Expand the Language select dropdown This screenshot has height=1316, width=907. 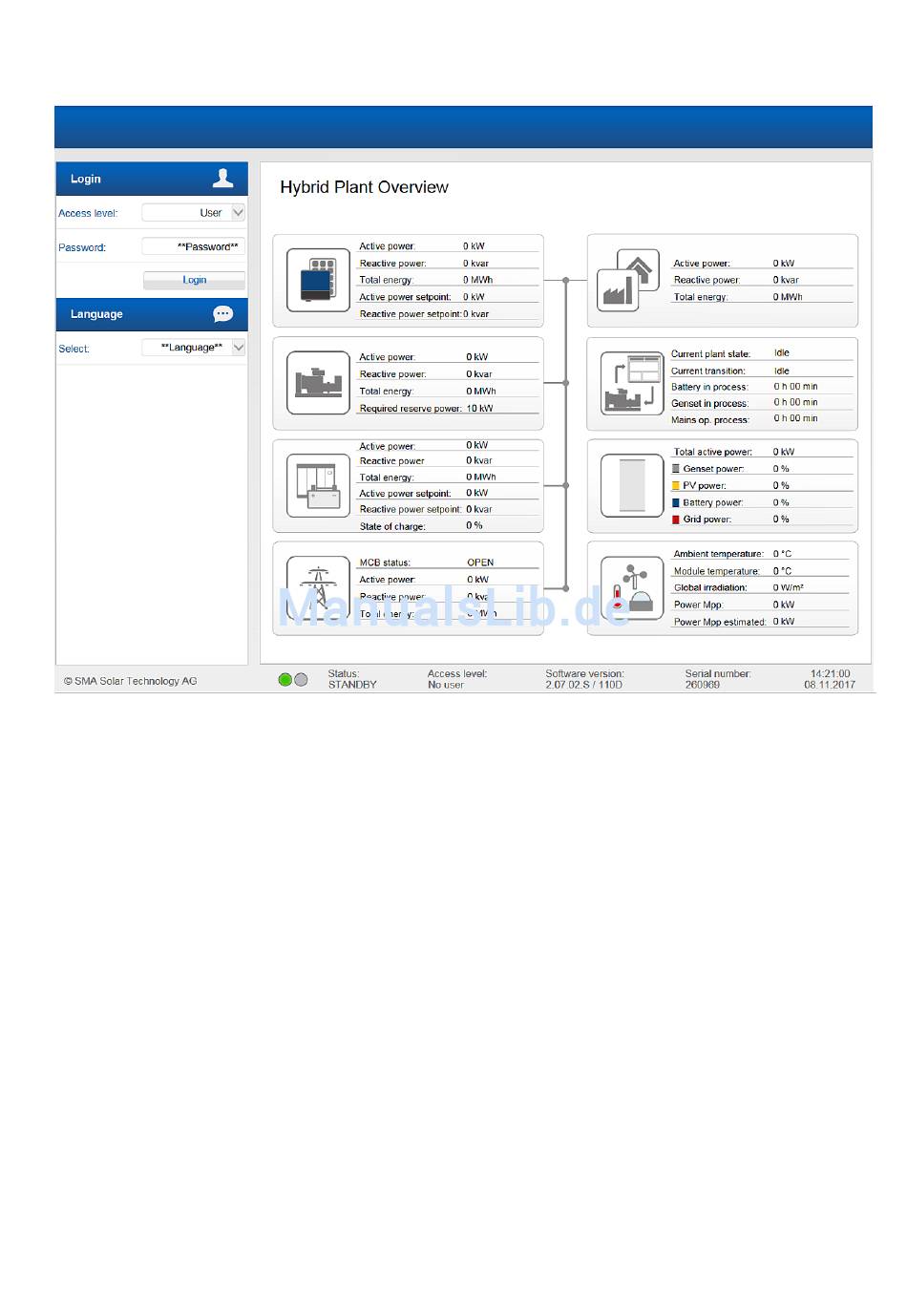point(239,348)
